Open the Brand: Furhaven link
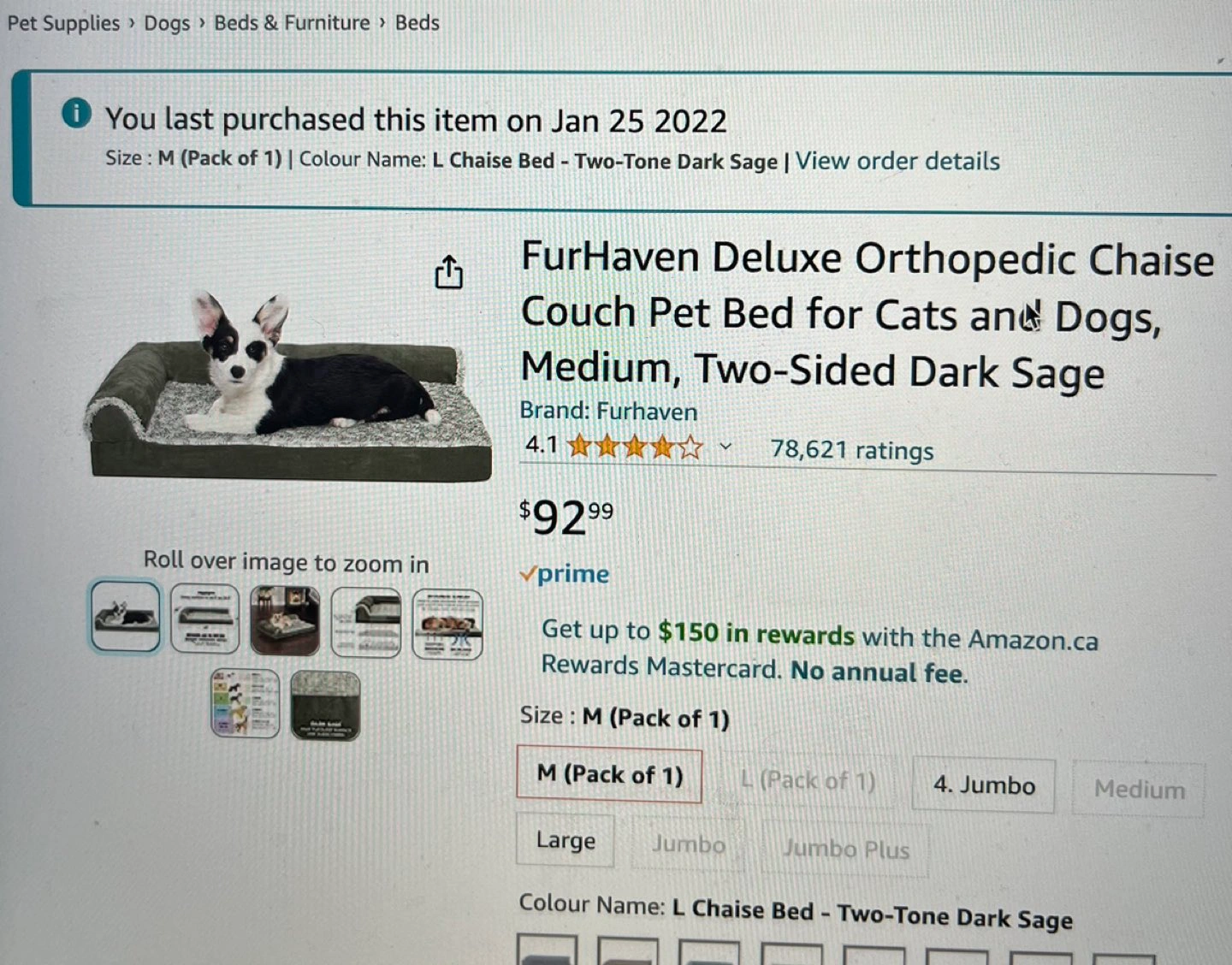 pos(608,411)
